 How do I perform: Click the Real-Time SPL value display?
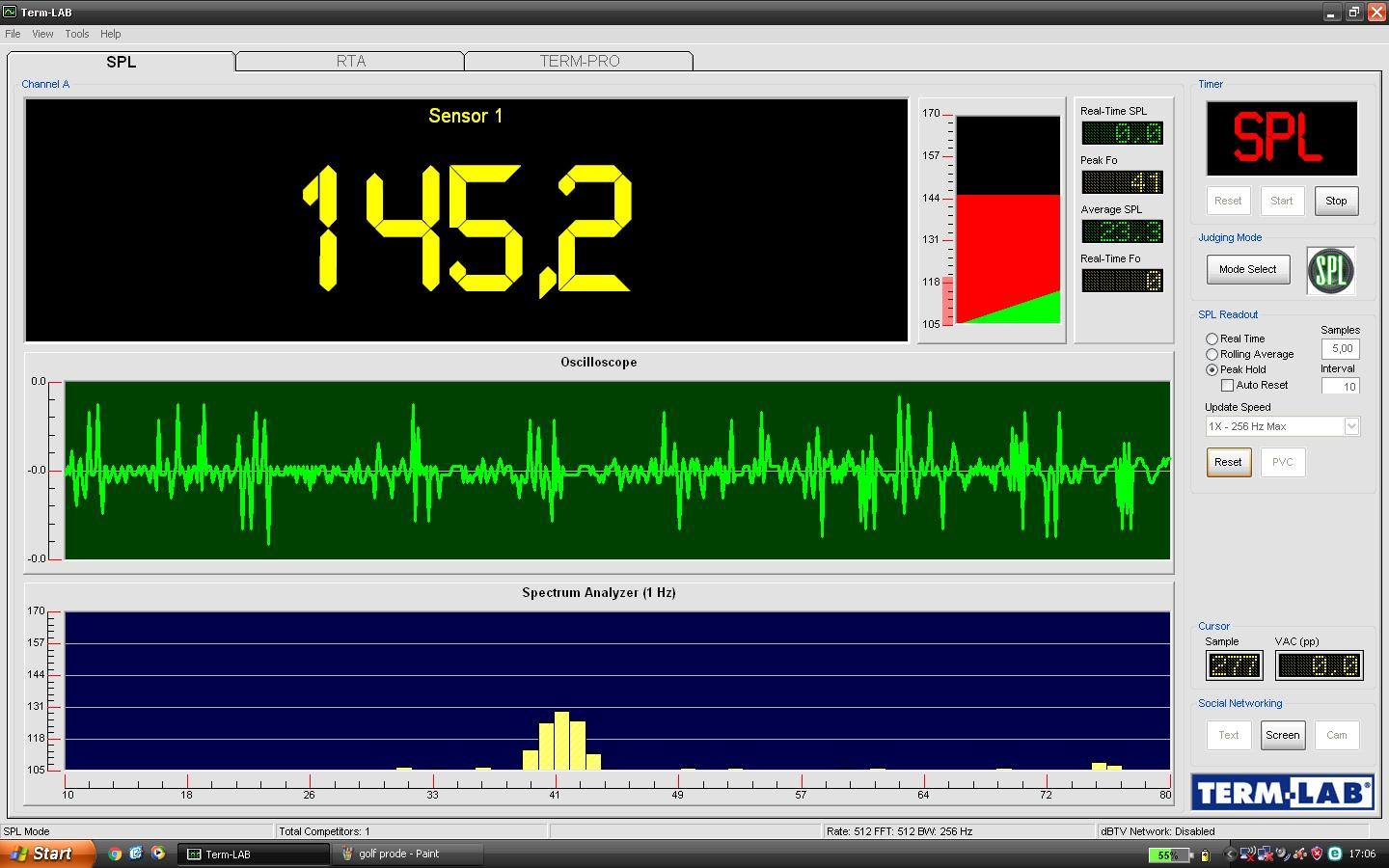click(1122, 133)
